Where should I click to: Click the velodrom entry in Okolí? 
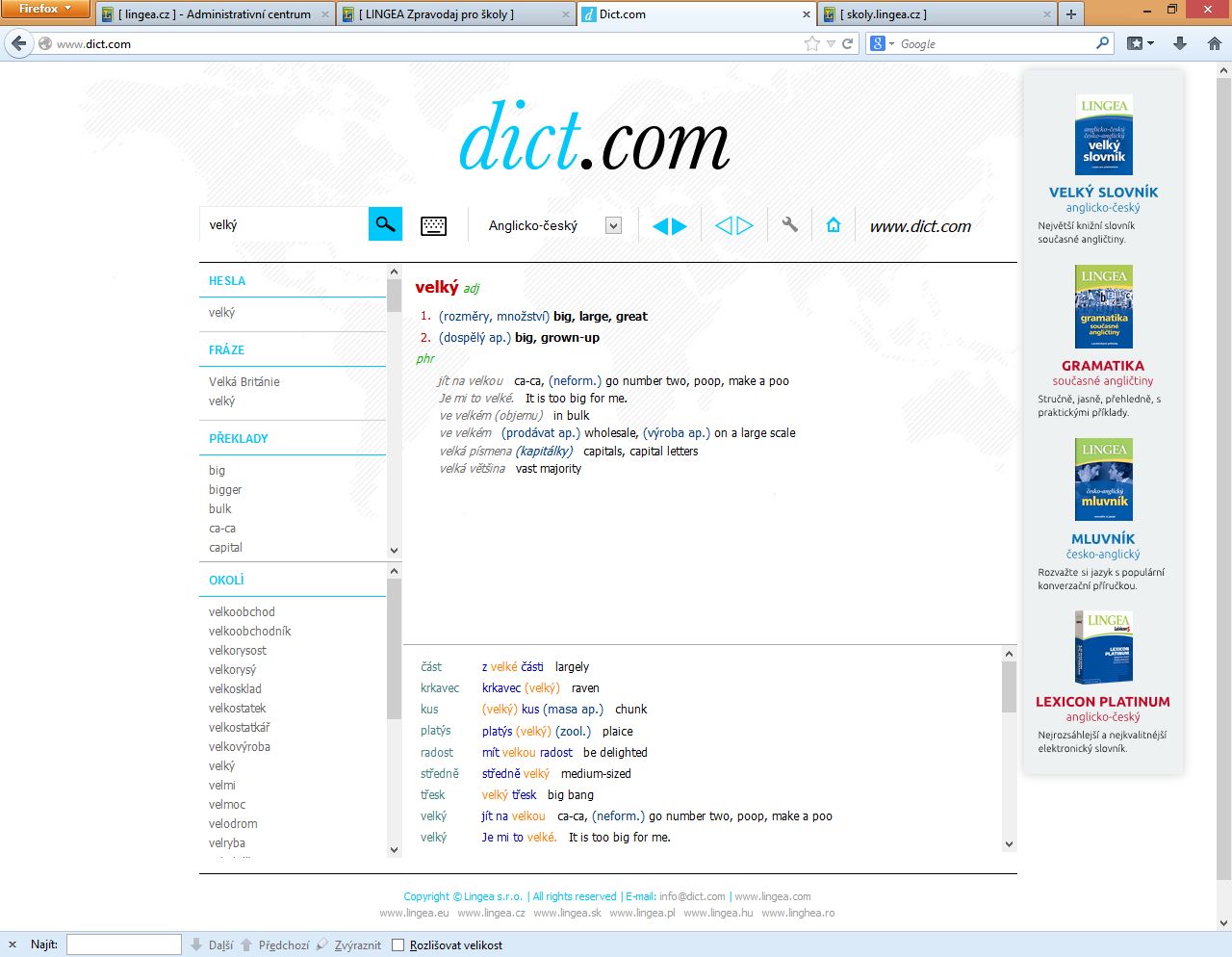(233, 823)
